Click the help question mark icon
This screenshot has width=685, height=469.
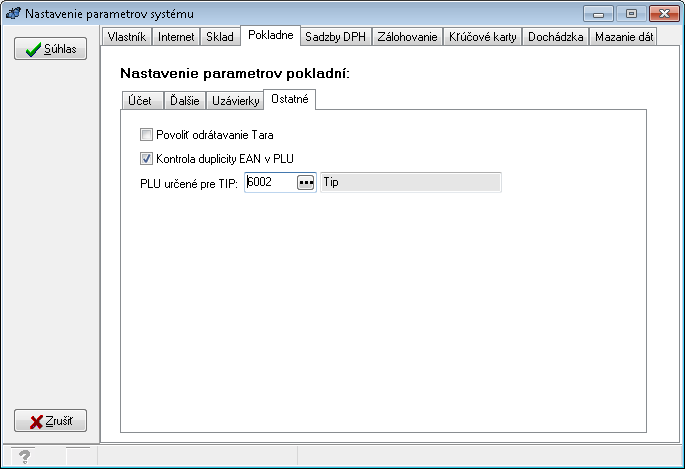[x=25, y=457]
